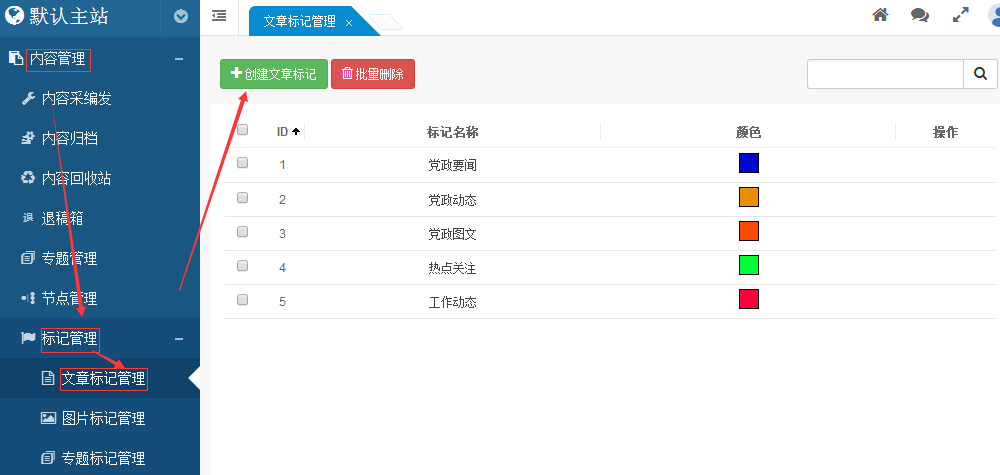Collapse the 标记管理 submenu
The height and width of the screenshot is (475, 1000).
179,339
